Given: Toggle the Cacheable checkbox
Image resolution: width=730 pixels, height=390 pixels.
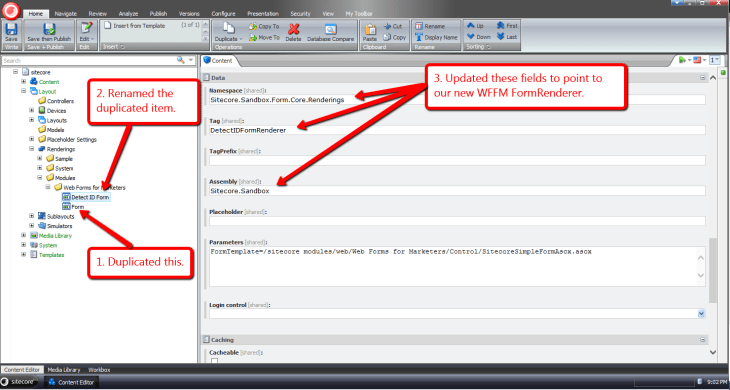Looking at the screenshot, I should point(214,361).
